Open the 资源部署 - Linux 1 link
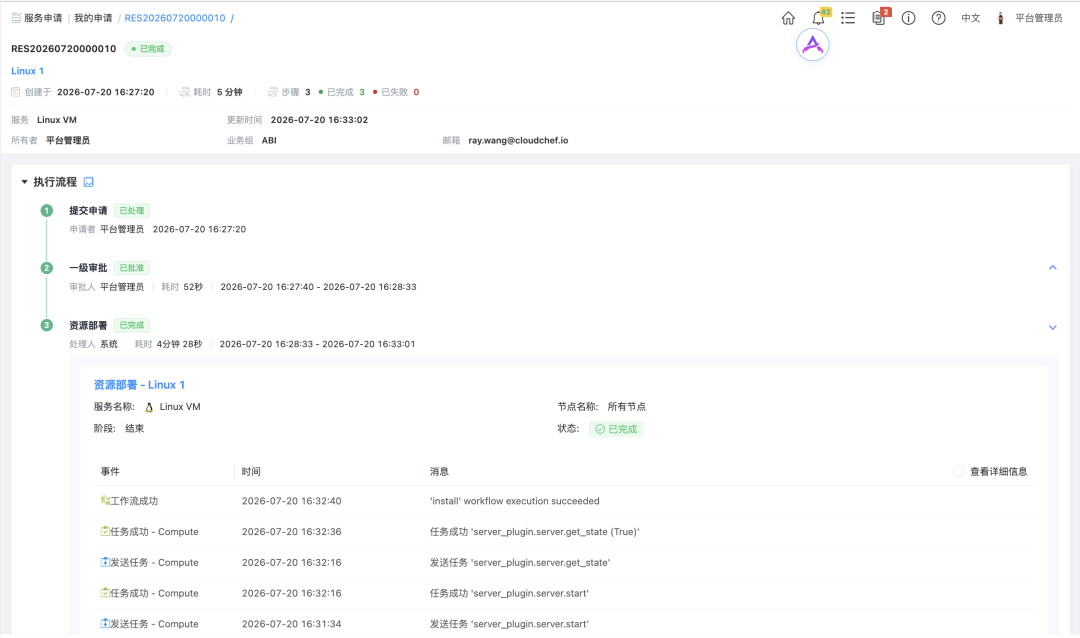 pos(139,385)
